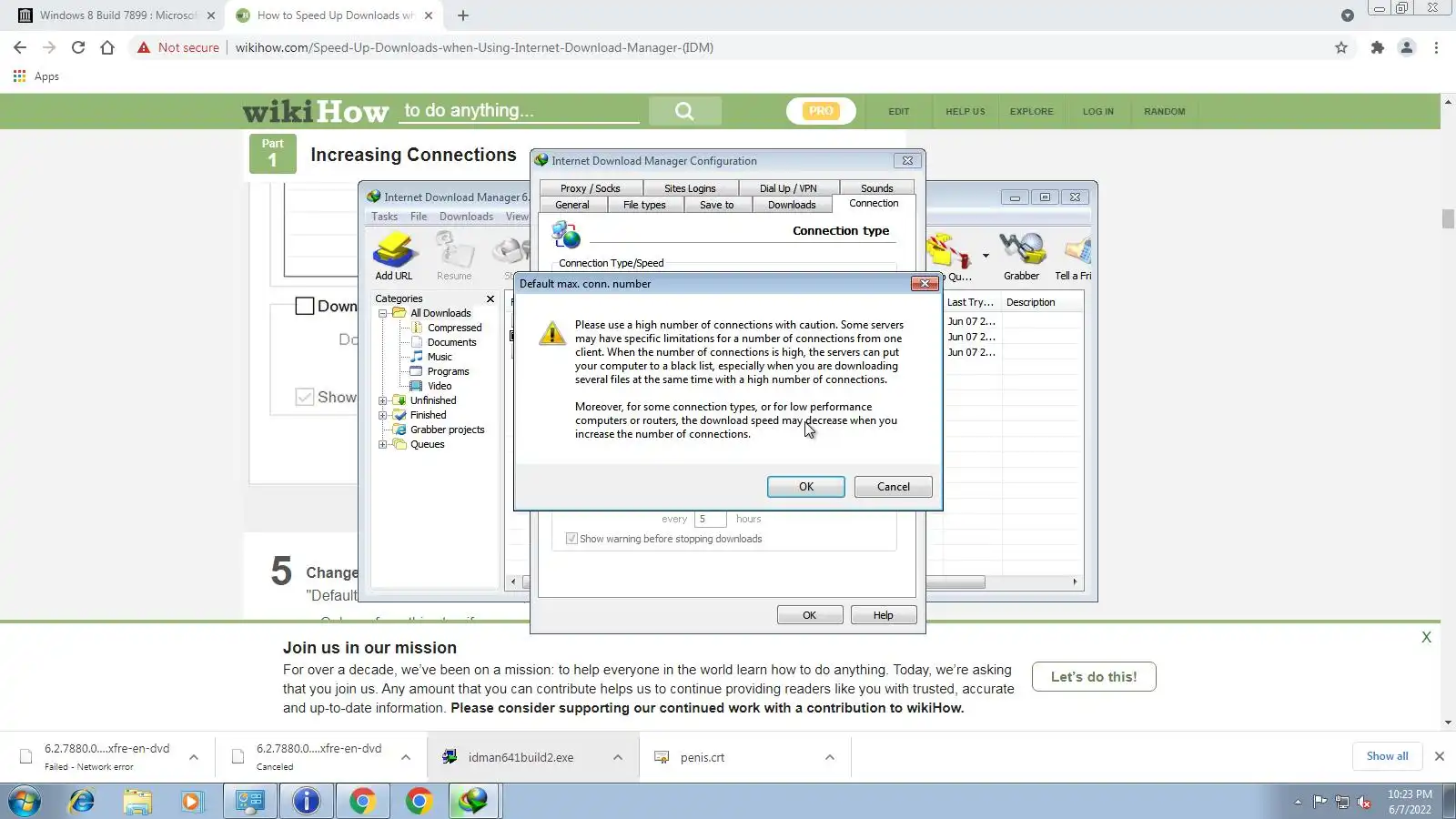Image resolution: width=1456 pixels, height=819 pixels.
Task: Open the Tasks menu in IDM
Action: click(x=384, y=217)
